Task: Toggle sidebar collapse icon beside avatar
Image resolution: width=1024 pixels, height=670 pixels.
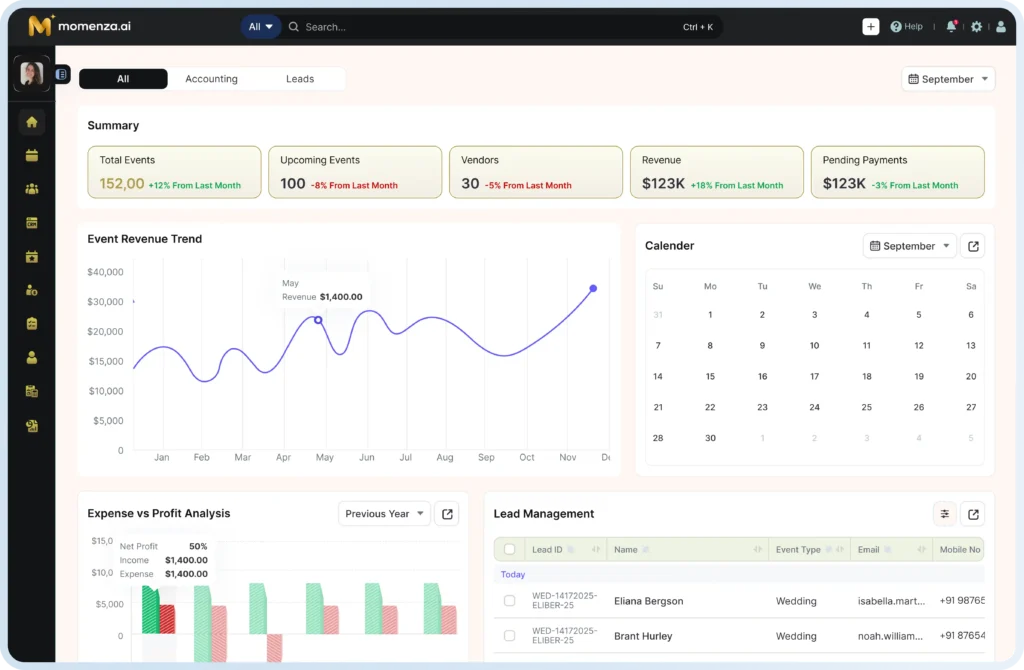Action: 61,74
